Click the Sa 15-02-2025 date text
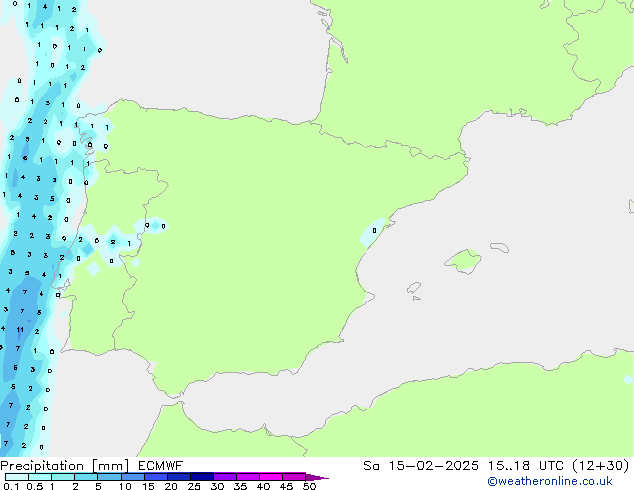This screenshot has height=490, width=634. pyautogui.click(x=421, y=466)
